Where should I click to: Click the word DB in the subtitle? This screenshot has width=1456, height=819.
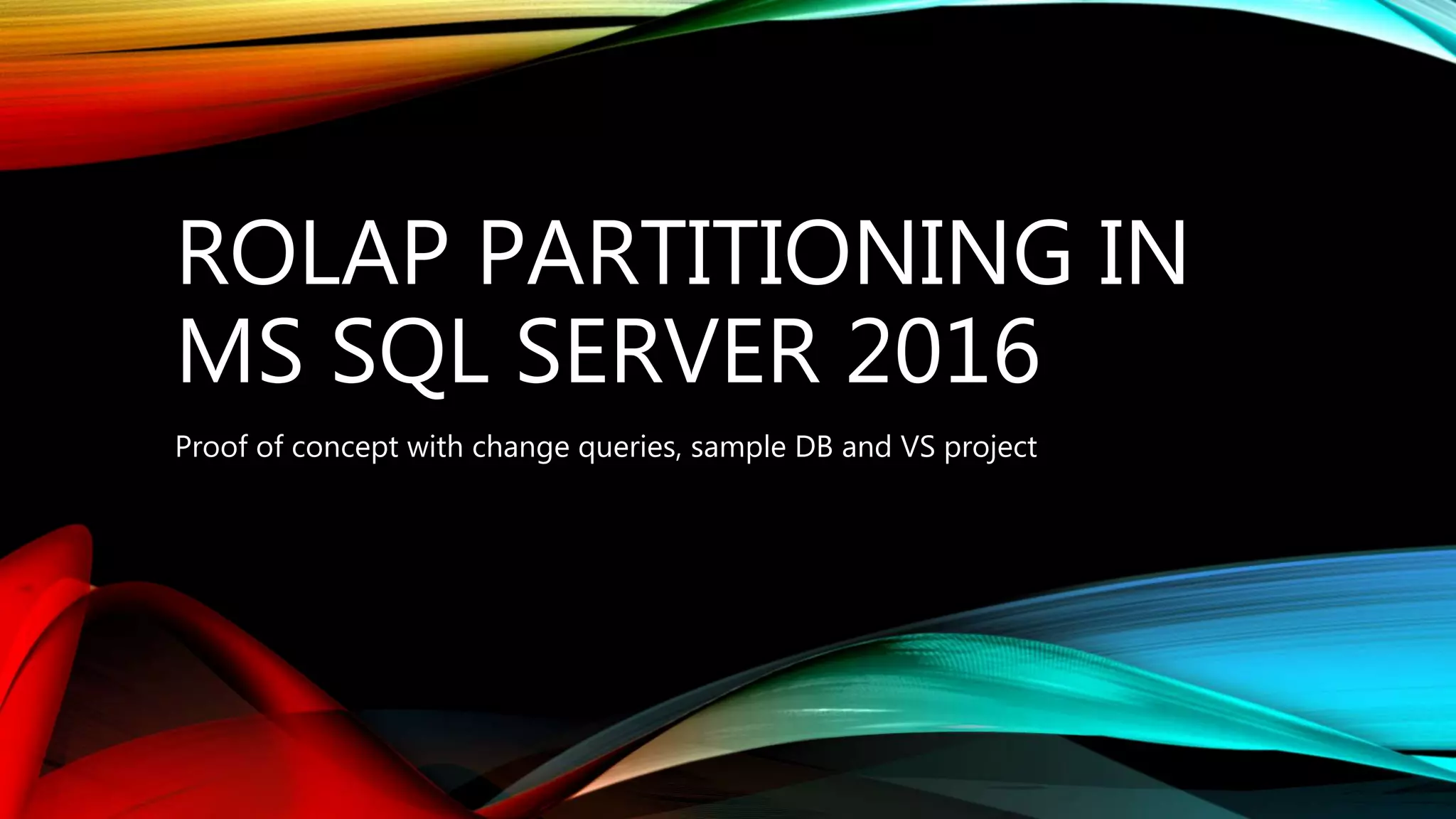[x=815, y=447]
